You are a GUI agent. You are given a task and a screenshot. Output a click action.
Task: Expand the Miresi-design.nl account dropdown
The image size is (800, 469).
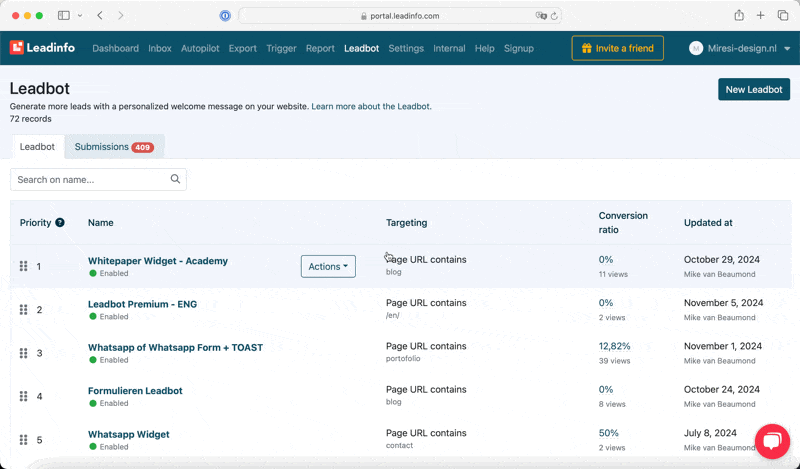739,48
